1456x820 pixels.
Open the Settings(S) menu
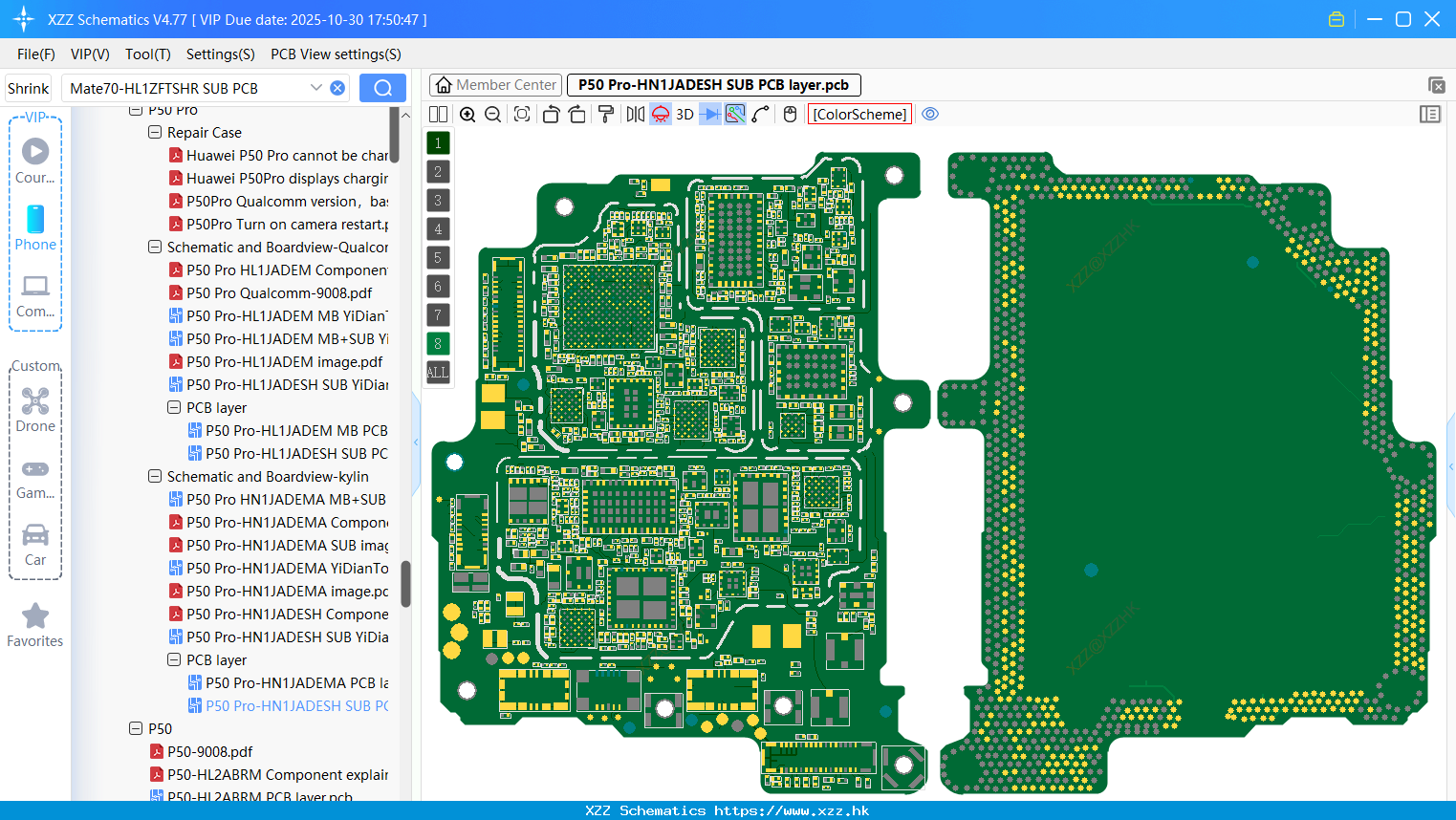pos(221,54)
